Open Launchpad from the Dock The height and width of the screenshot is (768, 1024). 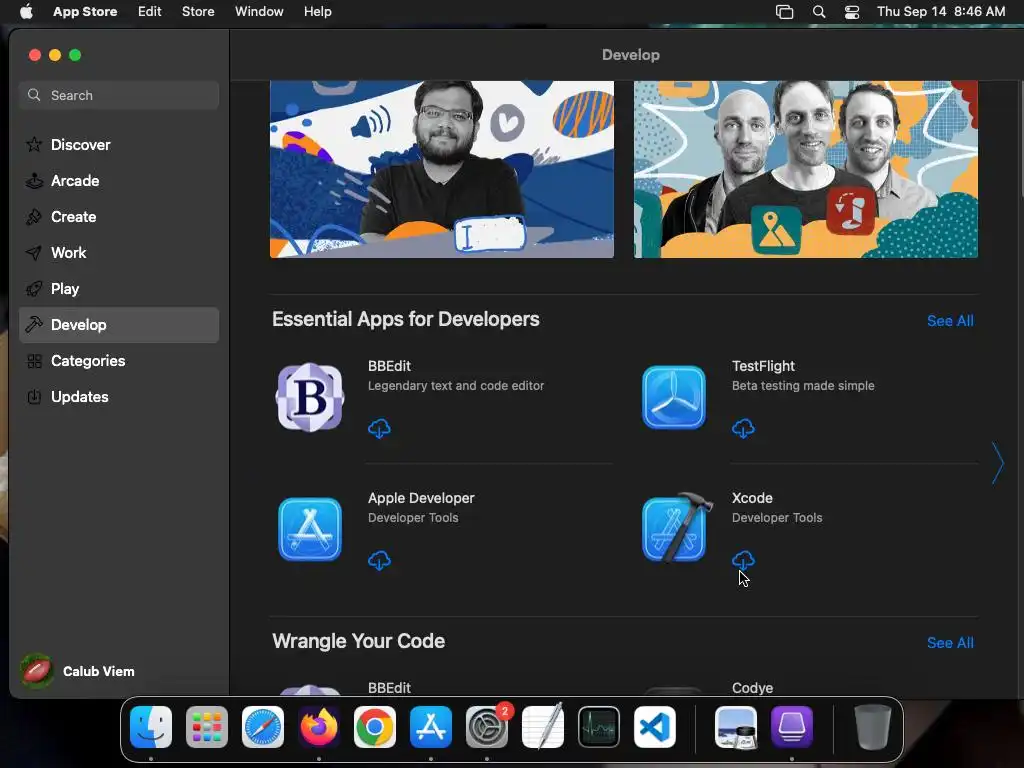click(x=207, y=727)
